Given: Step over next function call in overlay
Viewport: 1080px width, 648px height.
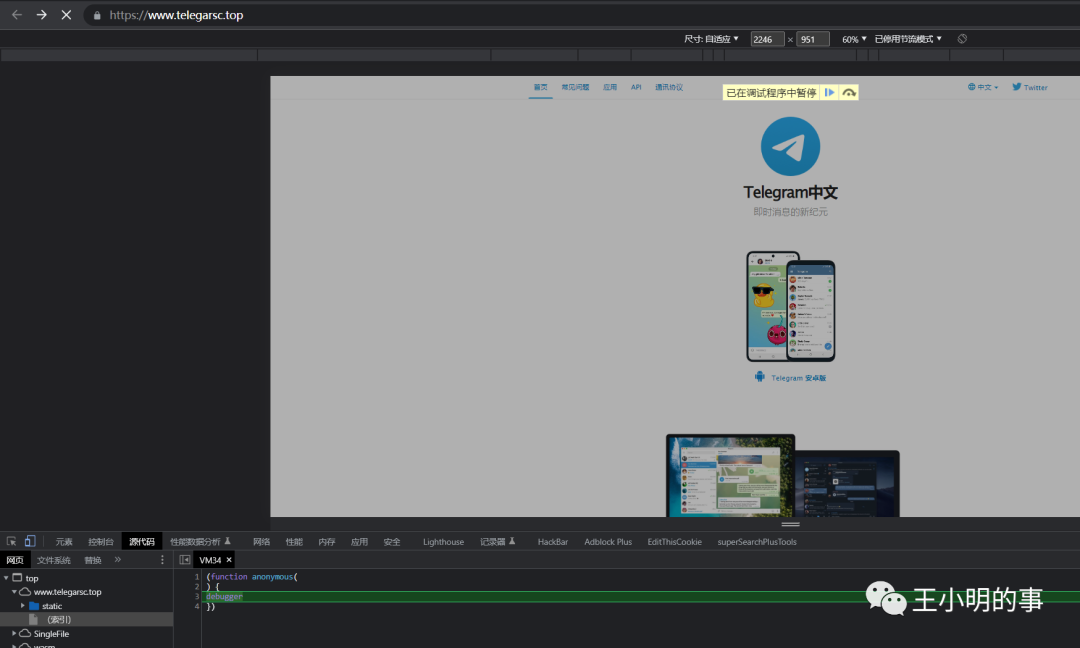Looking at the screenshot, I should click(849, 92).
